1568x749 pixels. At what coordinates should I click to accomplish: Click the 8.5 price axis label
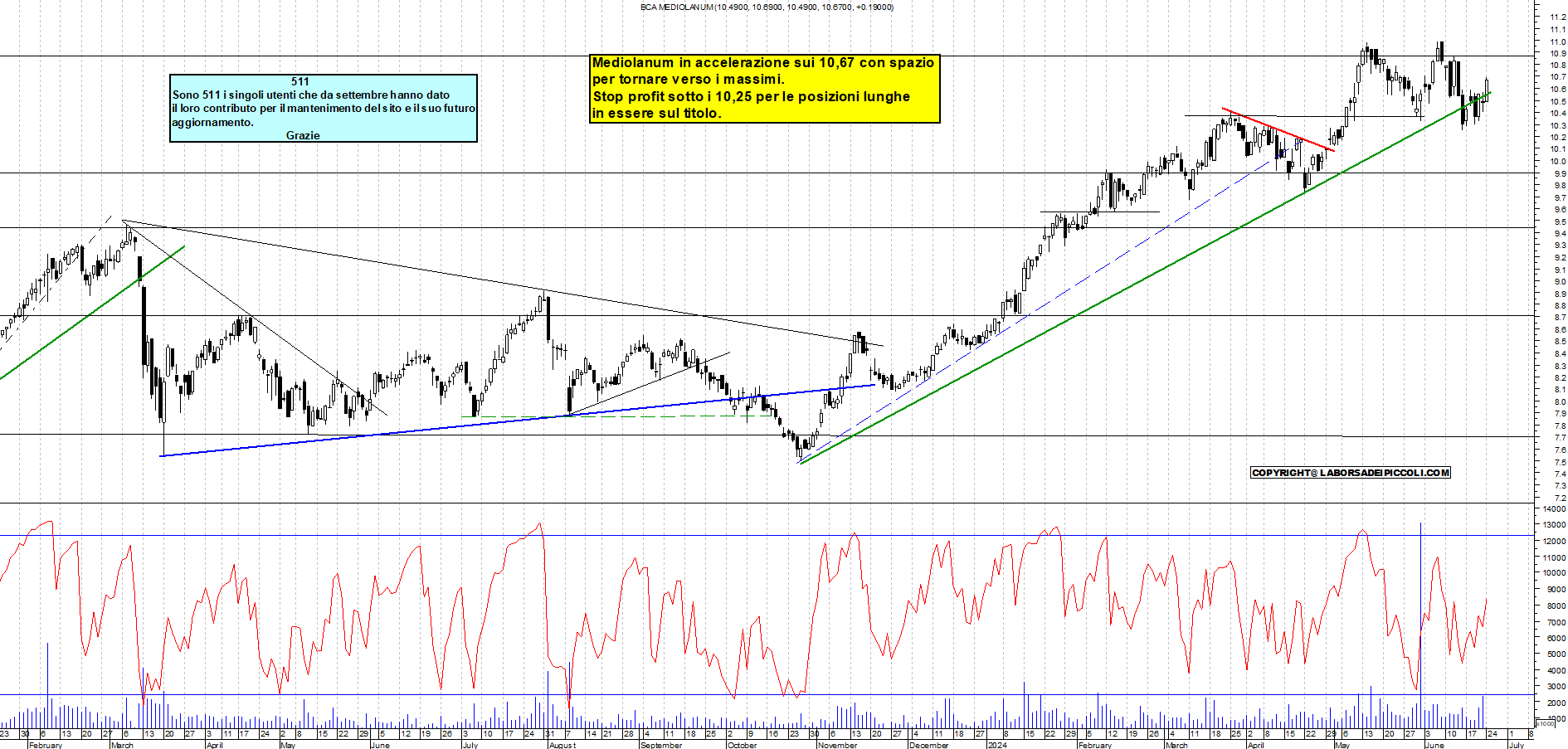(1560, 342)
